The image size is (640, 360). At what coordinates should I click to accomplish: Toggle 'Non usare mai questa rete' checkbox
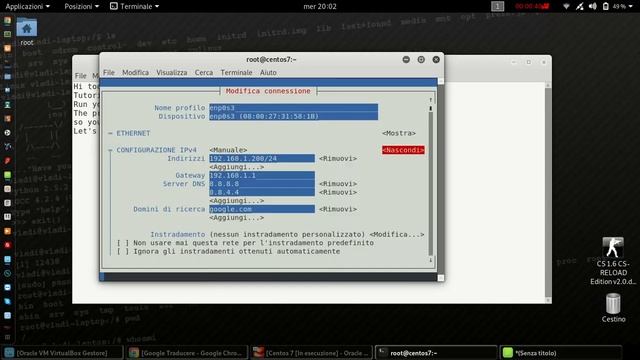point(123,243)
